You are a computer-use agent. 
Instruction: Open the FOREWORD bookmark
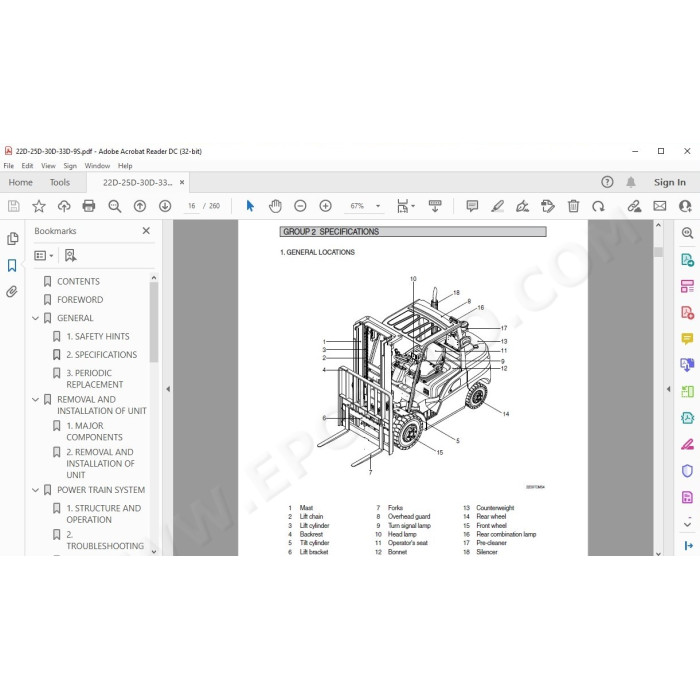click(80, 300)
